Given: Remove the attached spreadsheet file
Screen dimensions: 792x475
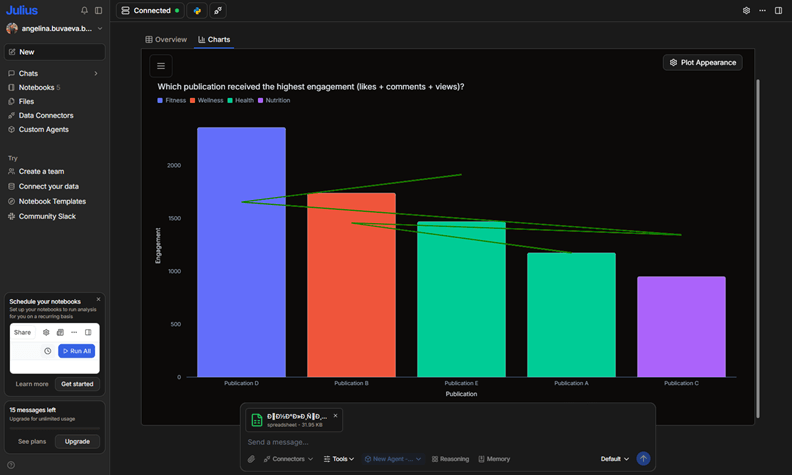Looking at the screenshot, I should [335, 415].
